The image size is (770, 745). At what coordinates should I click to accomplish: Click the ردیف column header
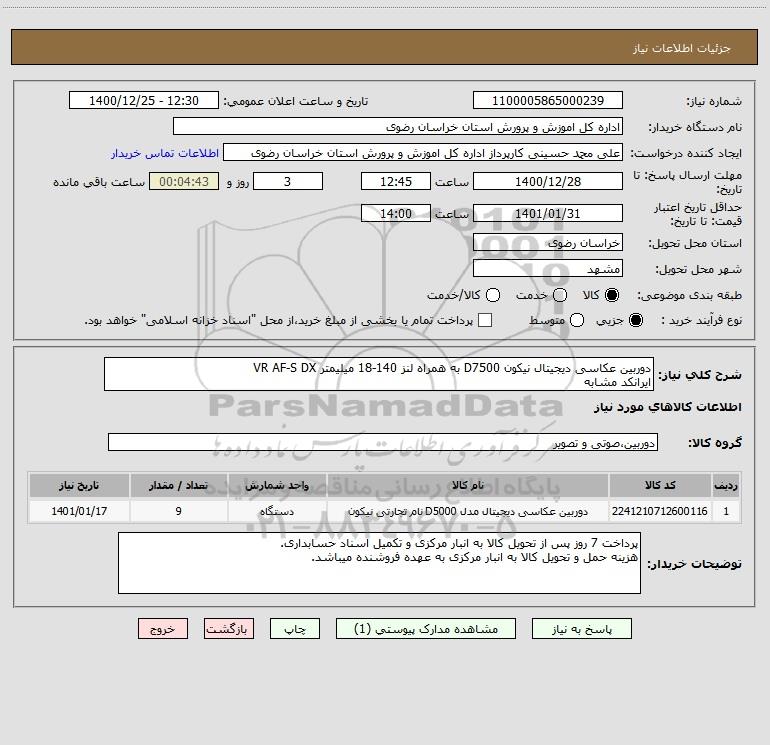tap(726, 485)
